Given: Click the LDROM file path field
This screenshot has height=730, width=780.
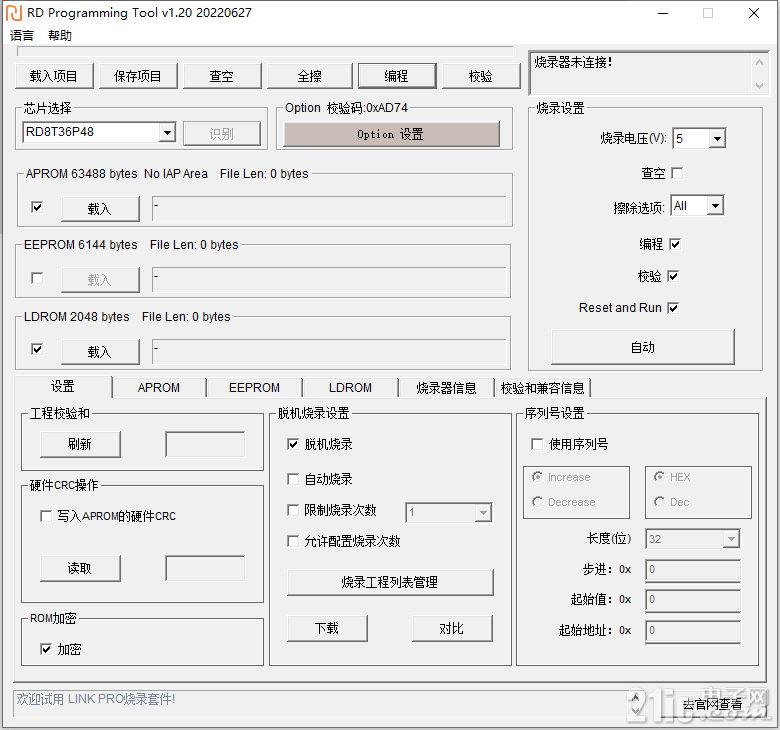Looking at the screenshot, I should click(329, 352).
